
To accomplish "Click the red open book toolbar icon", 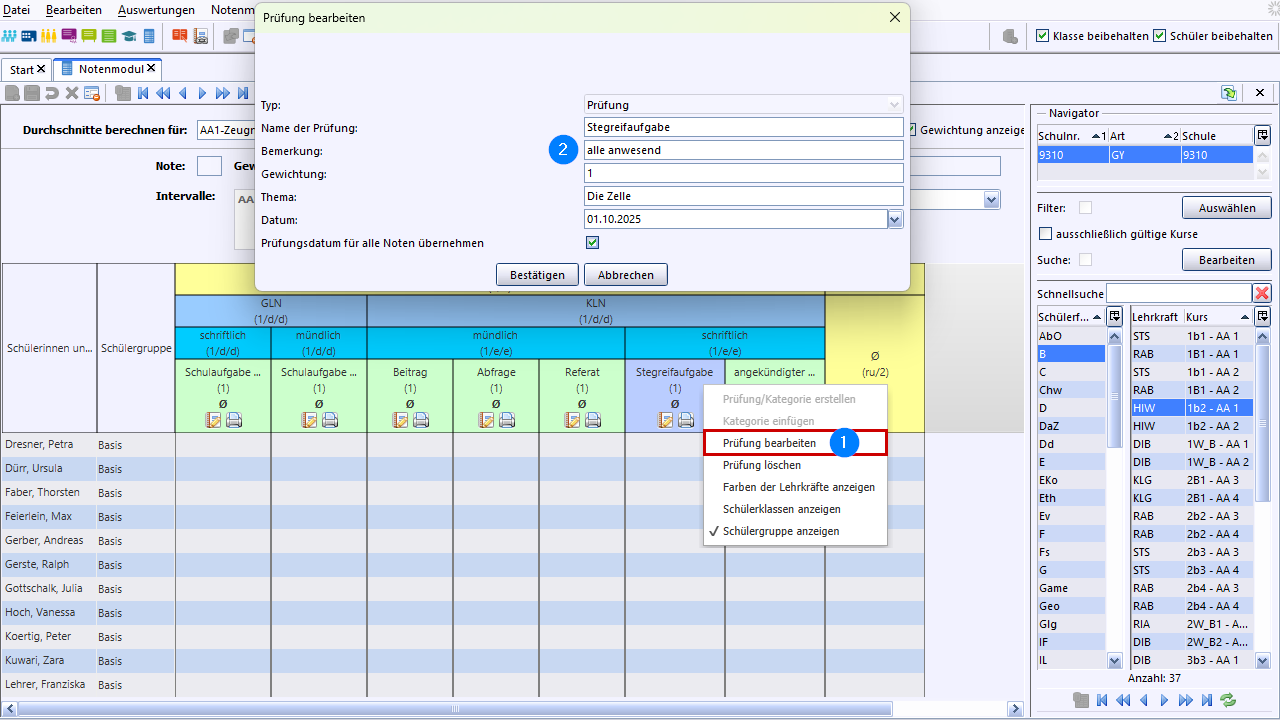I will tap(180, 36).
